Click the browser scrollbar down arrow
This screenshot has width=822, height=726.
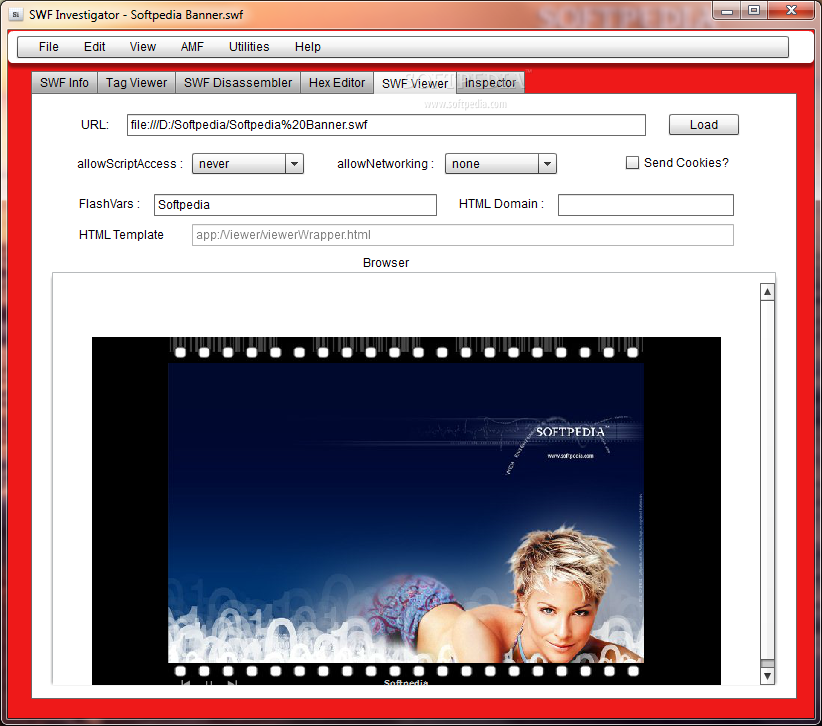[x=767, y=676]
